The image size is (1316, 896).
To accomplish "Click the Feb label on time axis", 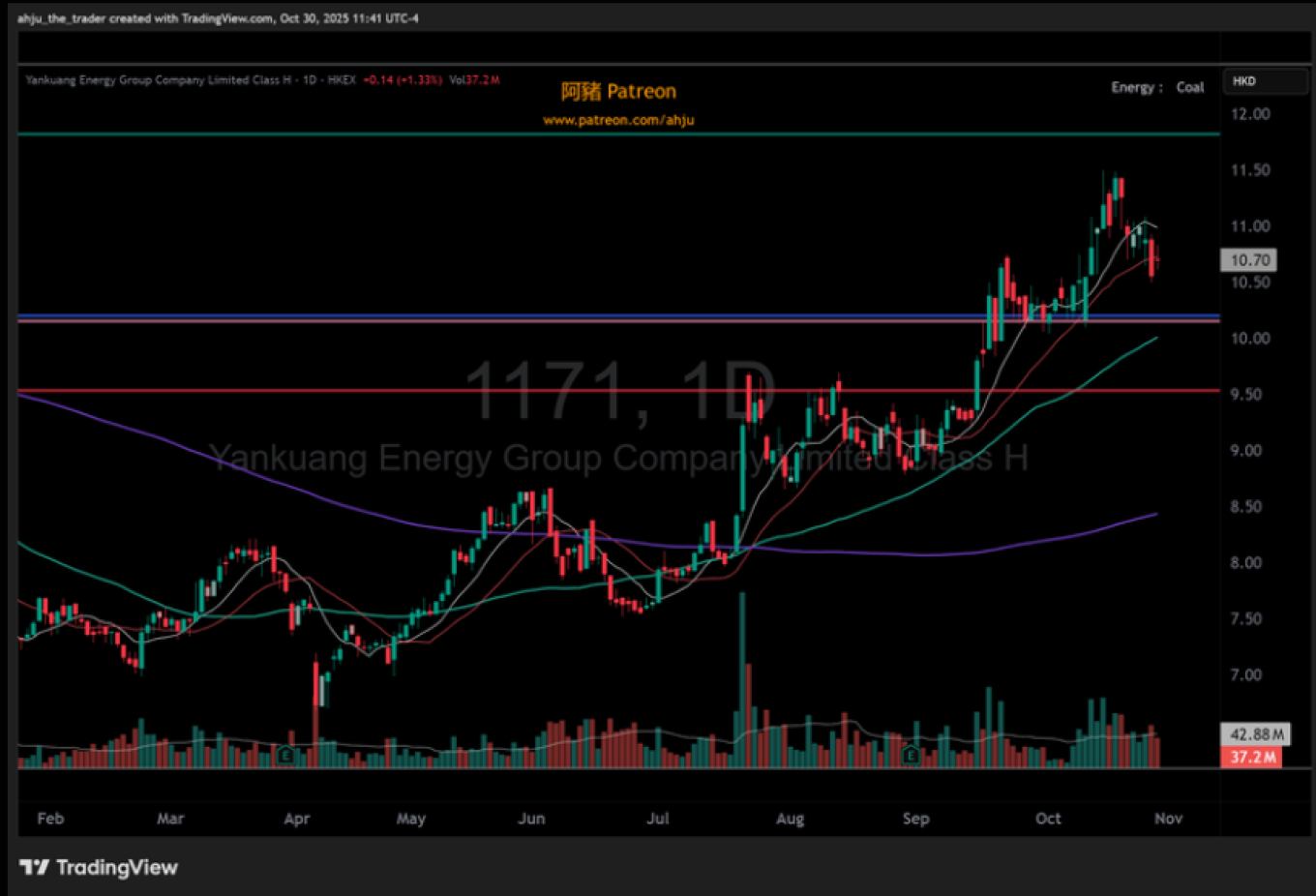I will pos(50,819).
